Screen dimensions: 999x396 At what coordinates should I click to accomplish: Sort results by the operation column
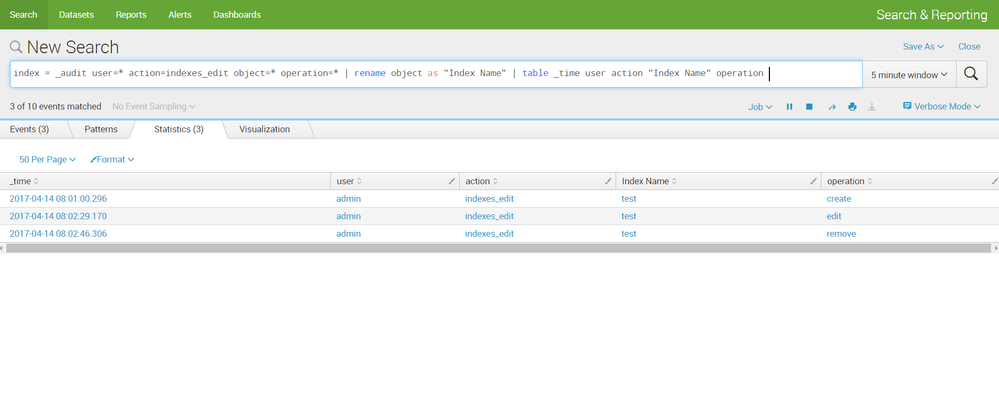(849, 181)
